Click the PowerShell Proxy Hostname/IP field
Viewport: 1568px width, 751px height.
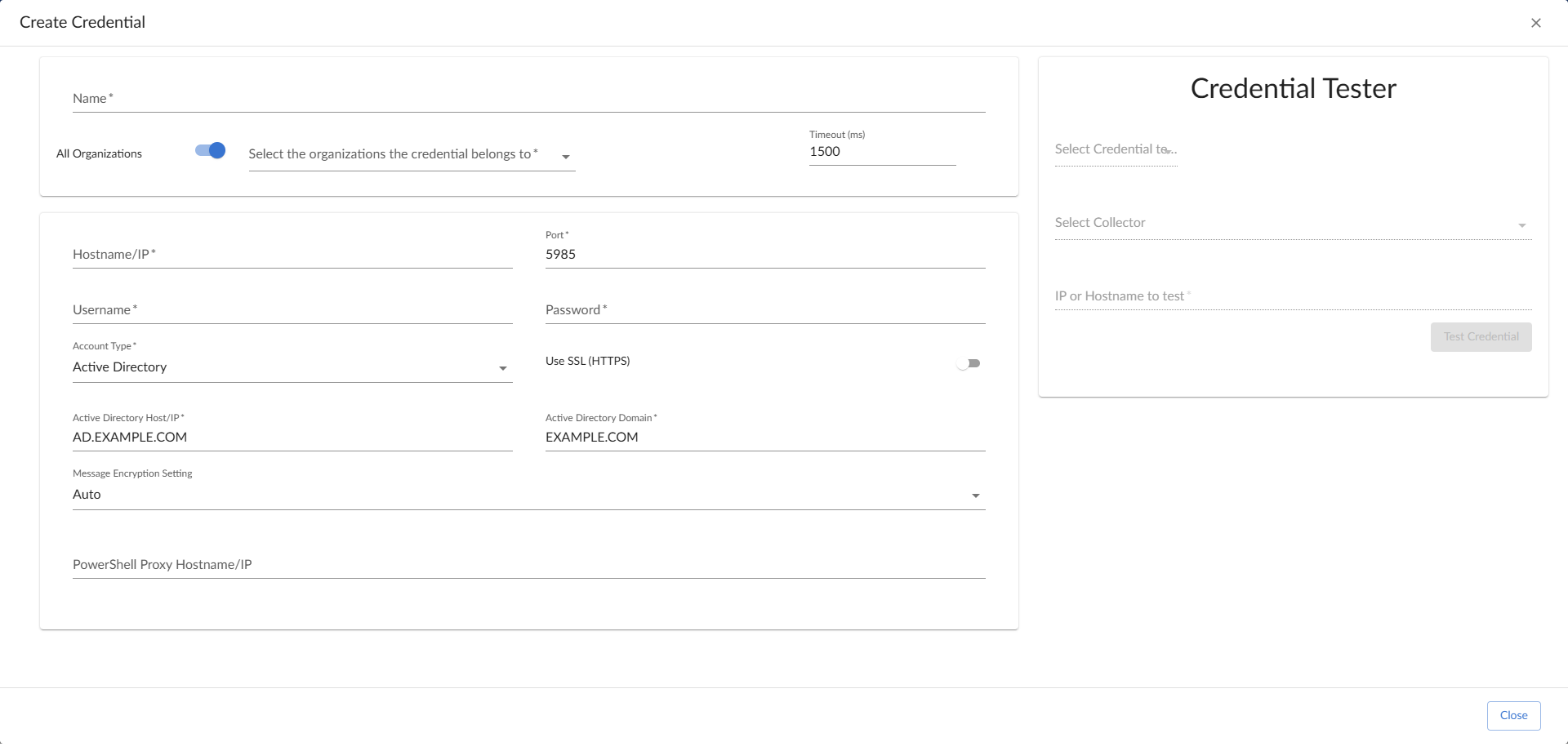528,565
